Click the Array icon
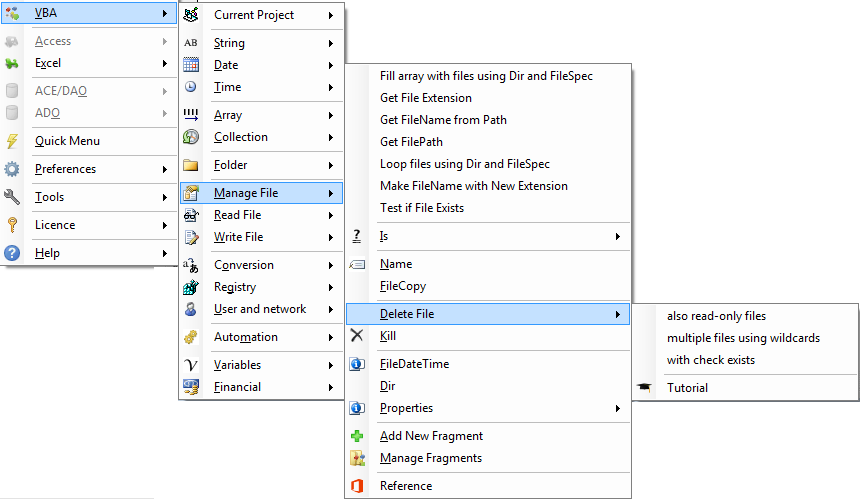Screen dimensions: 860x499 click(x=190, y=115)
